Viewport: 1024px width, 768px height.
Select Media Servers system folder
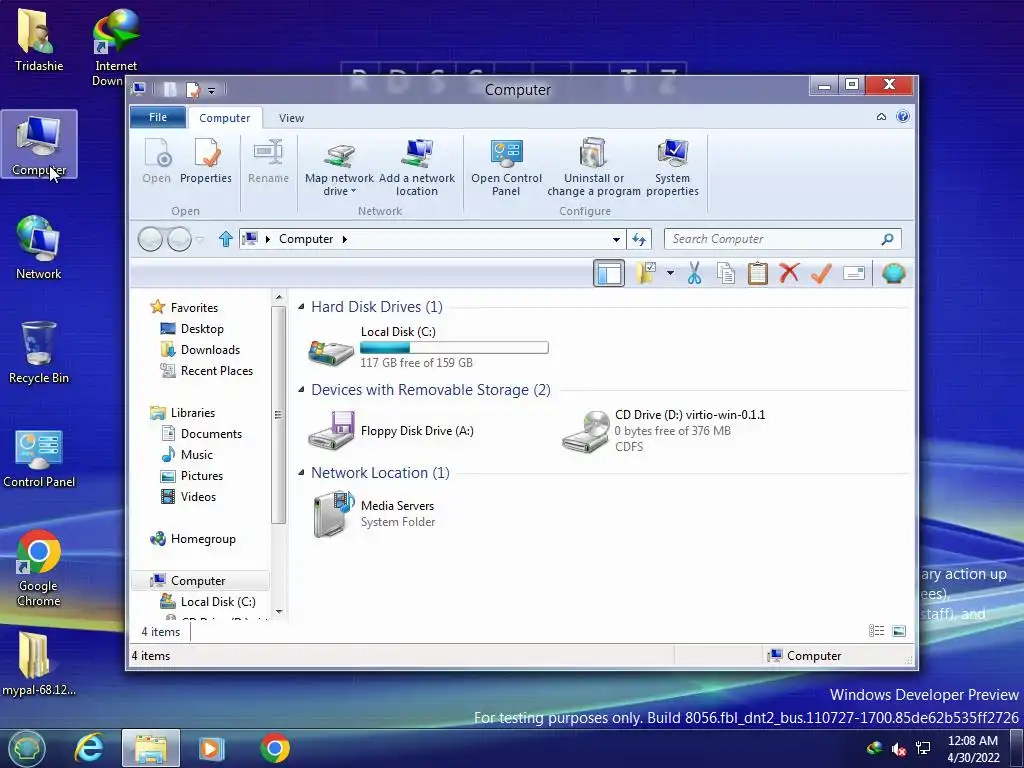(x=375, y=513)
